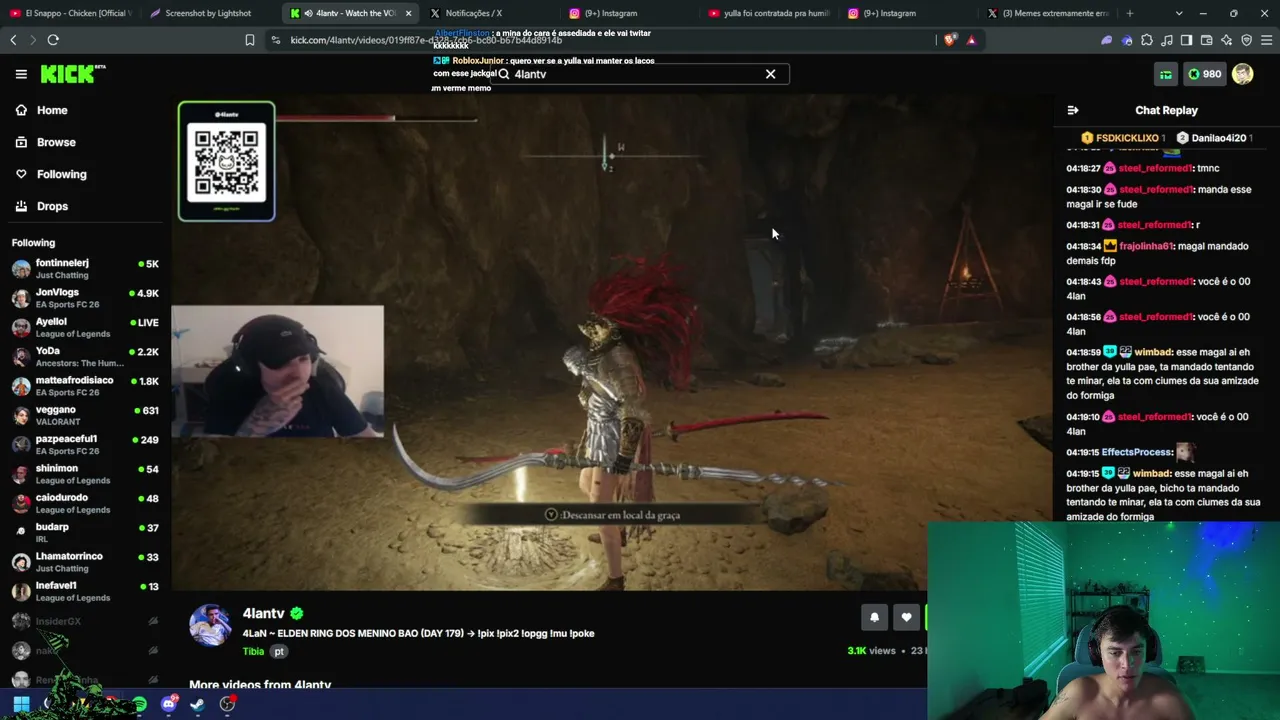
Task: Expand the tab search dropdown
Action: coord(1179,13)
